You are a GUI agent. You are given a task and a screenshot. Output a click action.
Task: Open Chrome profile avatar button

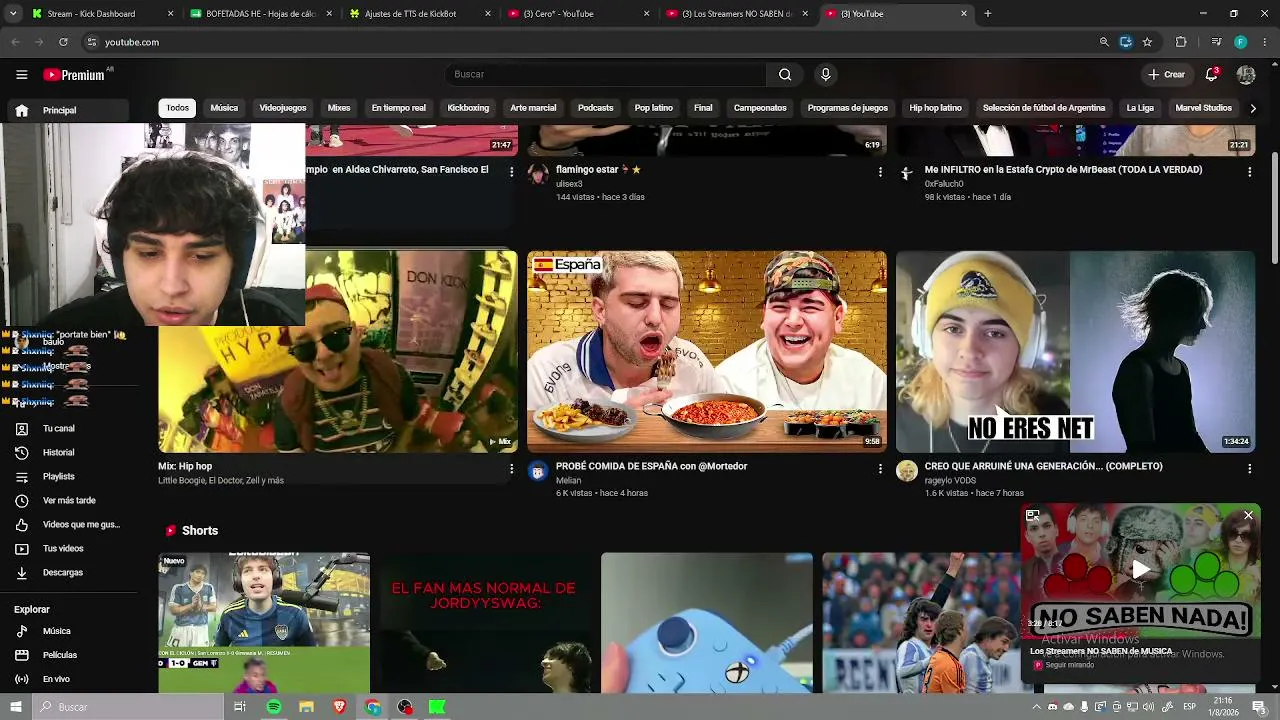coord(1240,42)
